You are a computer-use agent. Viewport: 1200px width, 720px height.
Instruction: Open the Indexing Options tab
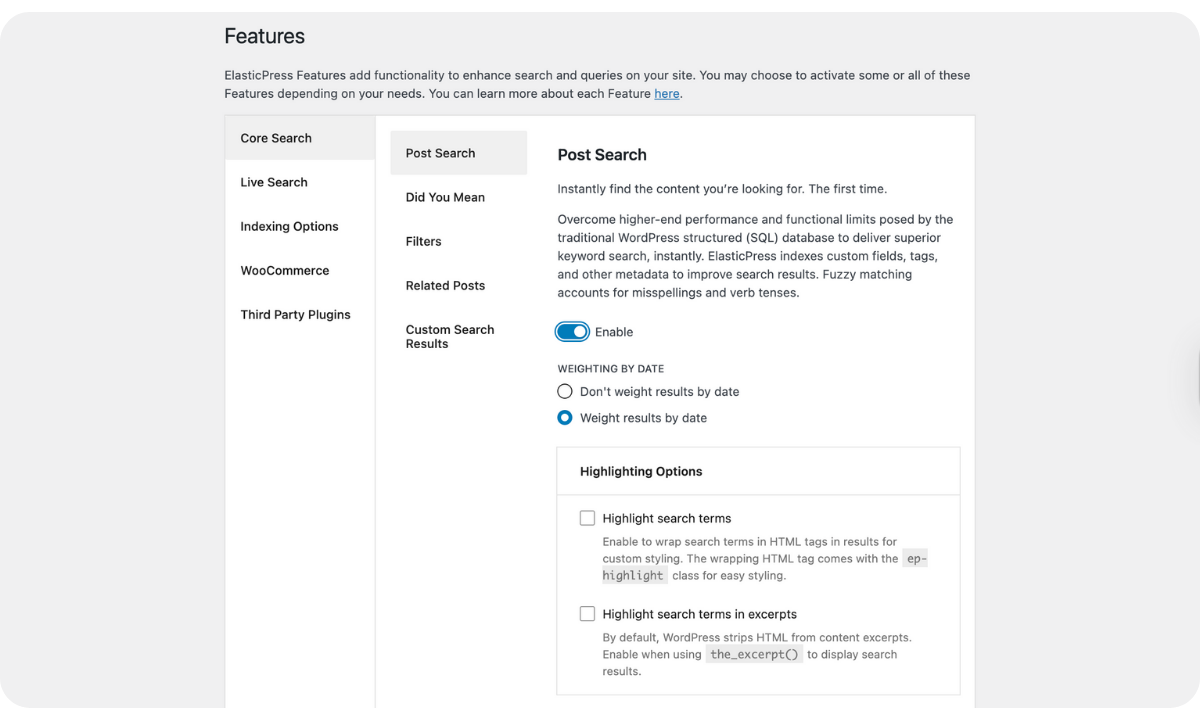289,226
